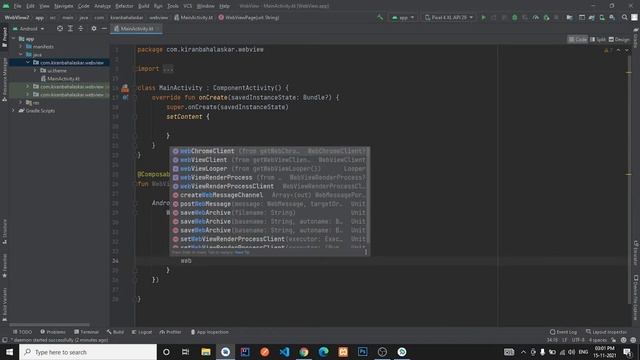Click the Search Everywhere magnifier icon
The image size is (640, 360).
point(624,18)
